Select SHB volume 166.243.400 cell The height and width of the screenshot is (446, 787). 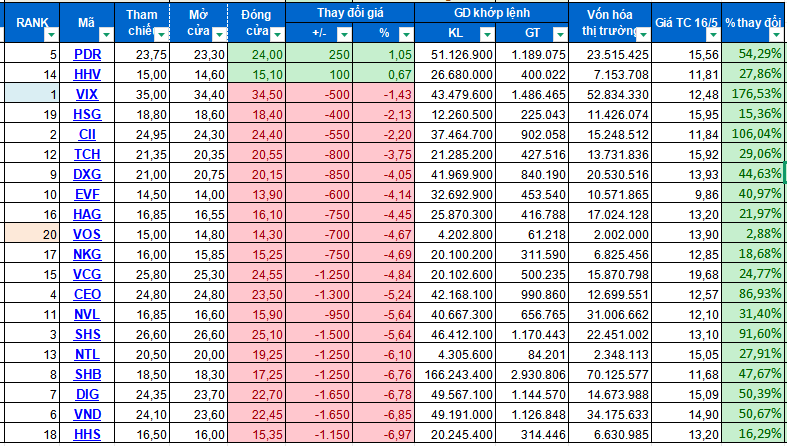click(x=455, y=374)
